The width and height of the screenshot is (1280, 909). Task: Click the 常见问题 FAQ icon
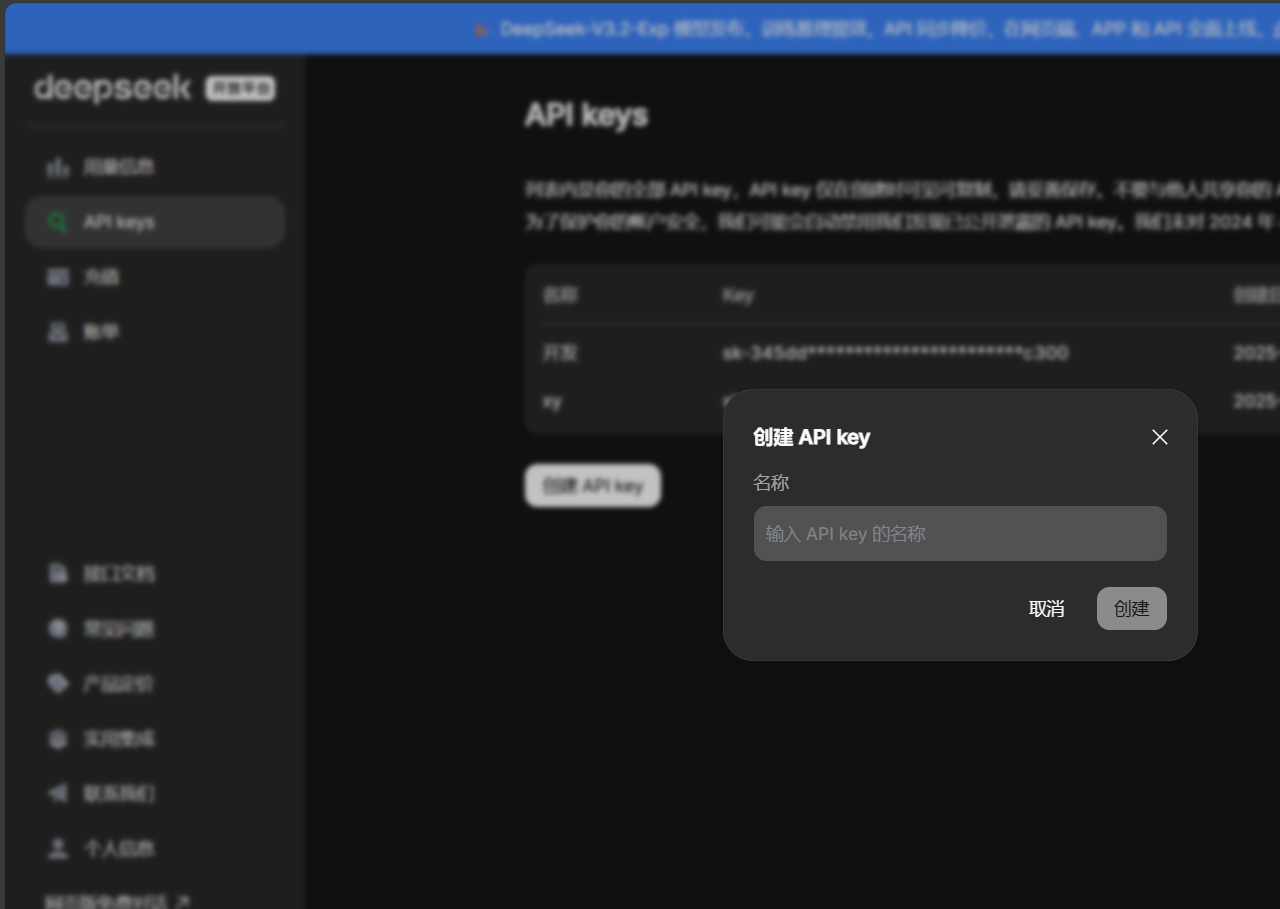tap(58, 629)
